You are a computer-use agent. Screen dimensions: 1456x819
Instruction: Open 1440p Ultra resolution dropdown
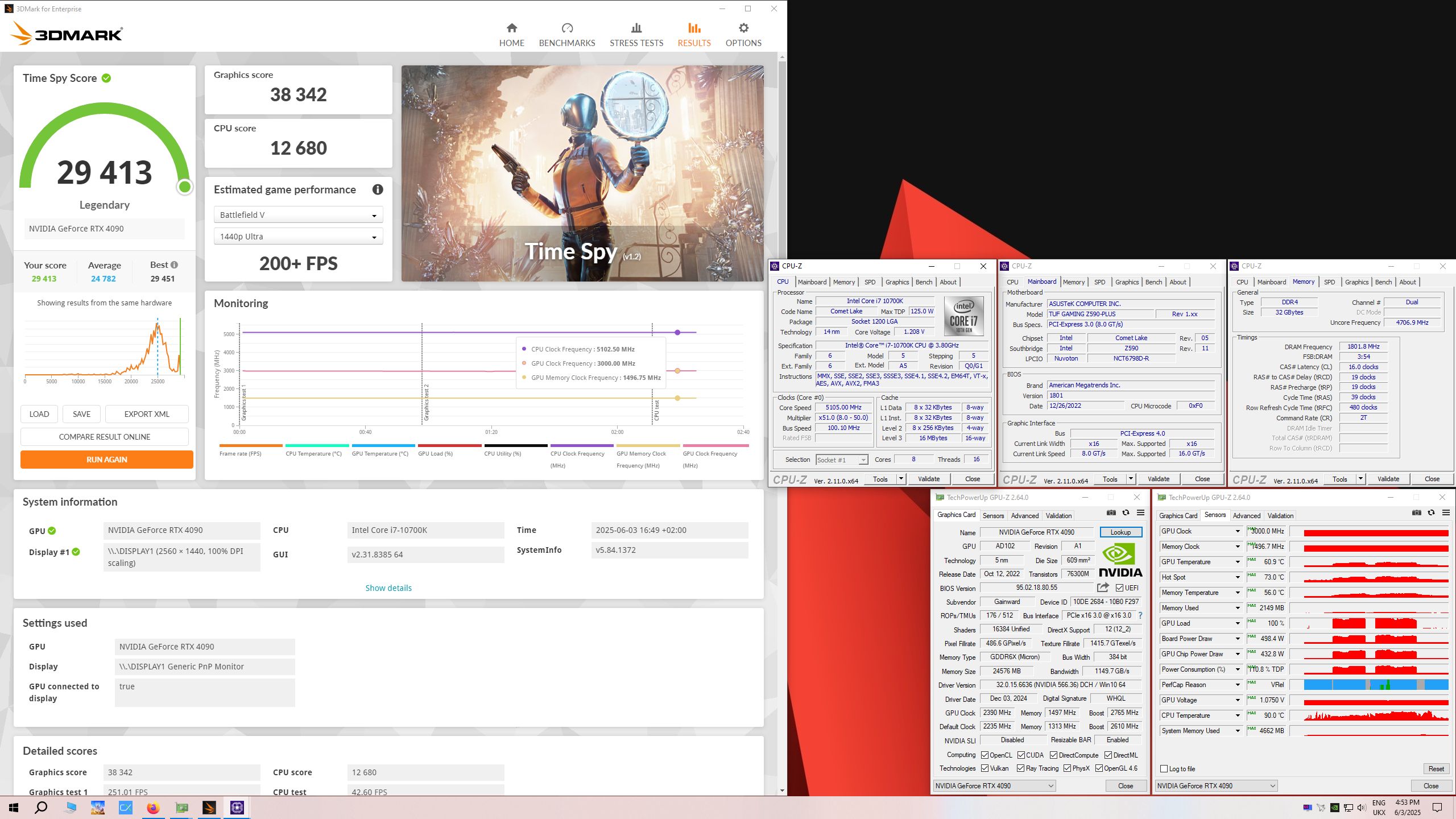point(298,237)
